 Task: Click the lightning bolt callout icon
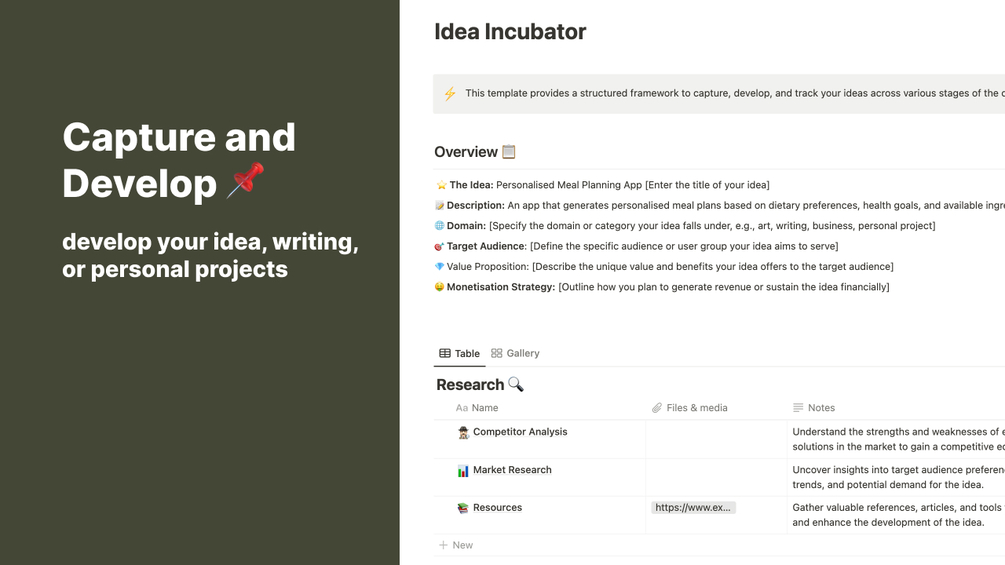coord(450,94)
